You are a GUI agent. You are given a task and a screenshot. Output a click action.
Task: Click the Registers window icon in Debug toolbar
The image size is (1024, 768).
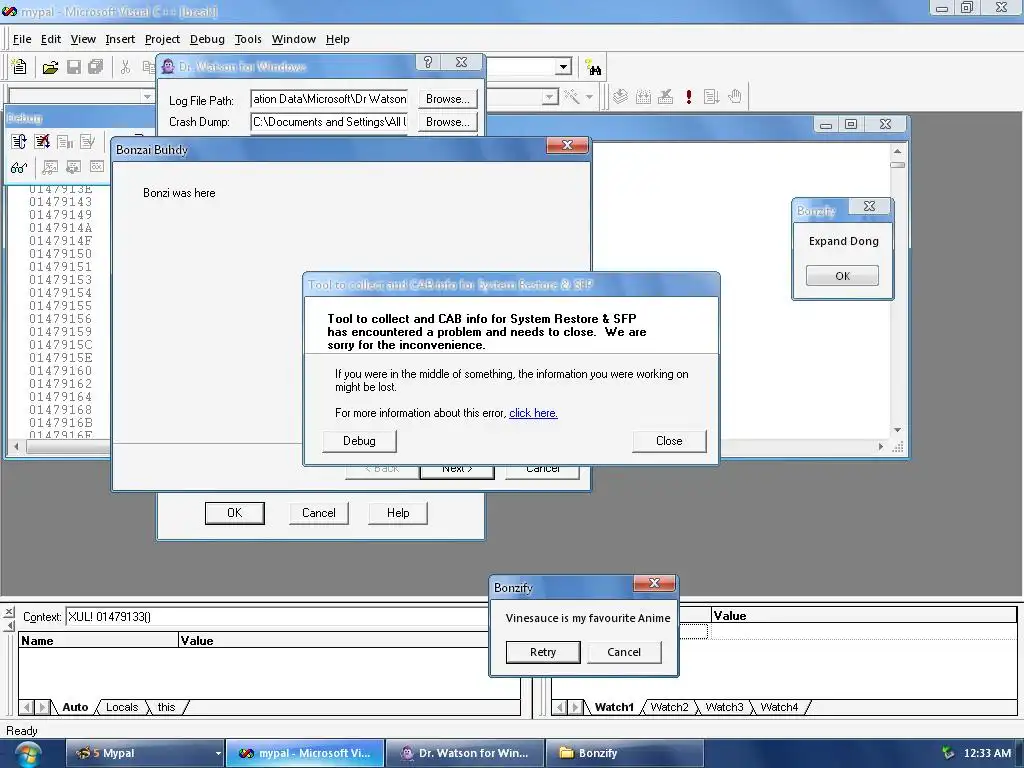click(x=97, y=168)
